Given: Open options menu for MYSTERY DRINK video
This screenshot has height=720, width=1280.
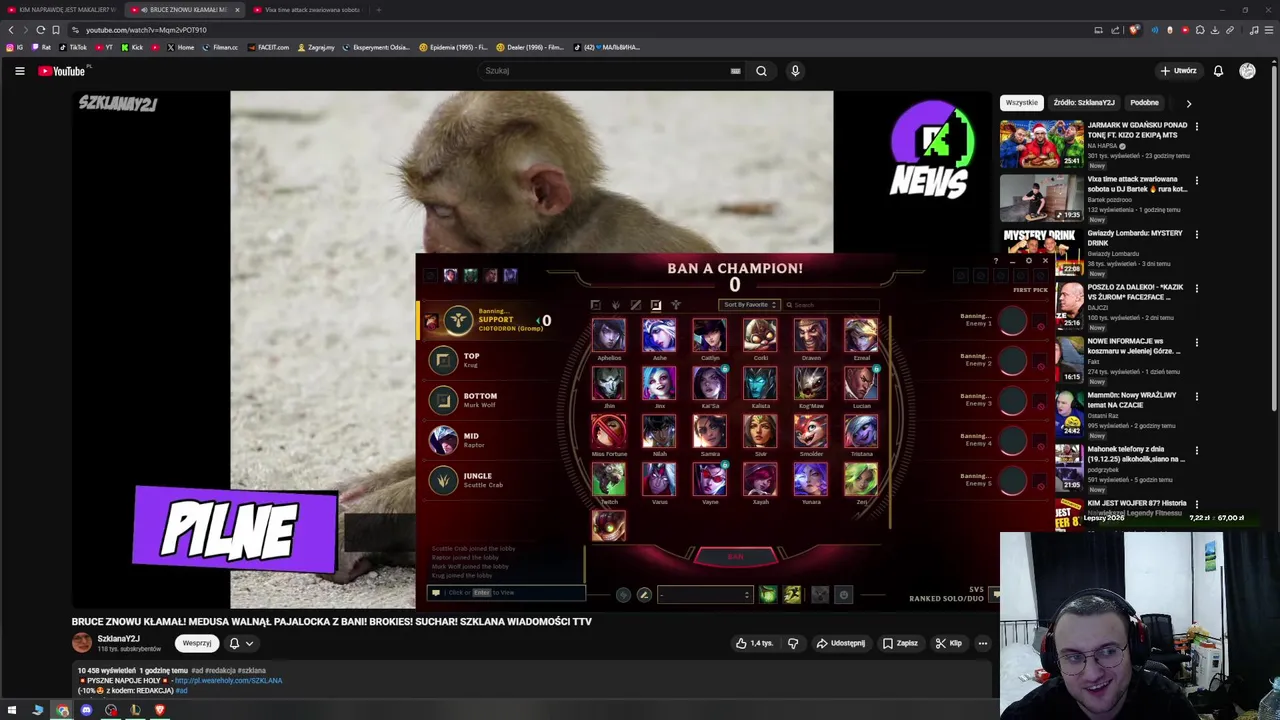Looking at the screenshot, I should click(1196, 234).
